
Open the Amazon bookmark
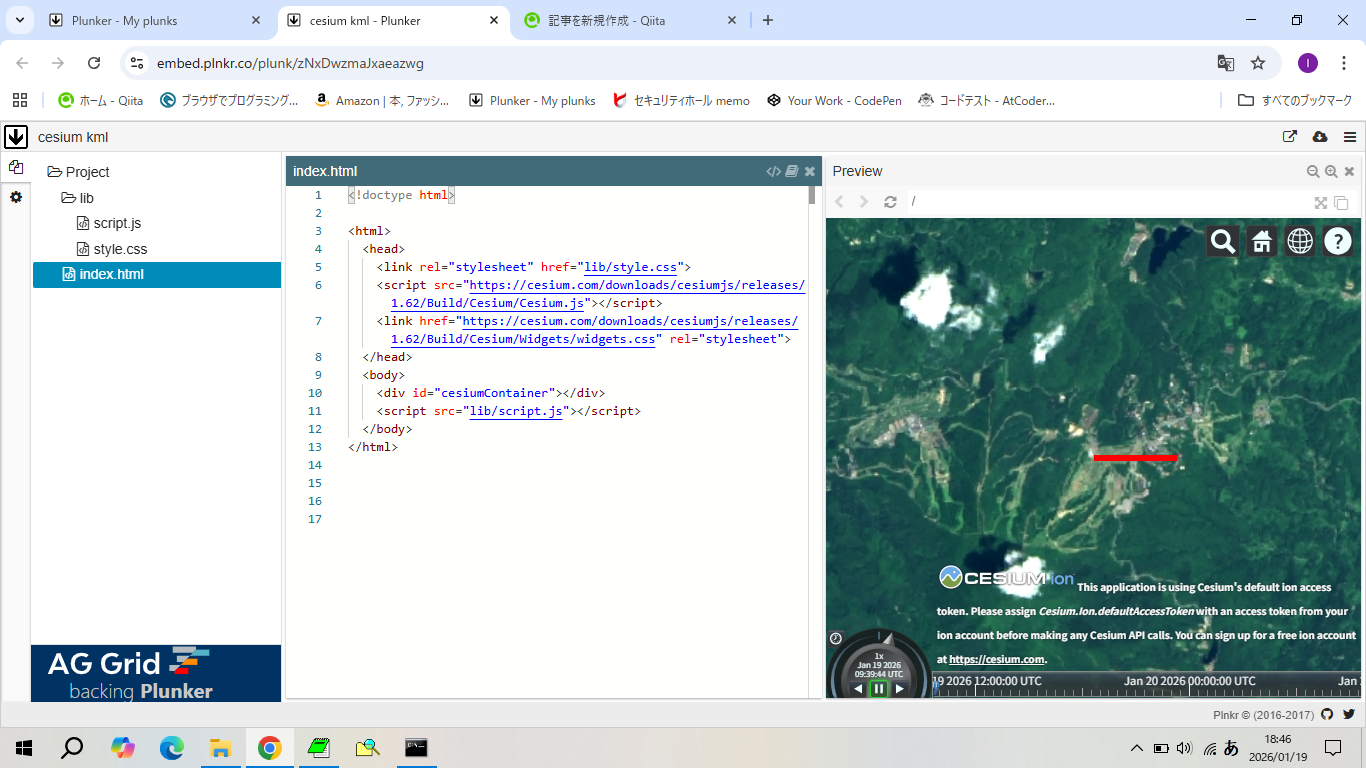click(382, 100)
